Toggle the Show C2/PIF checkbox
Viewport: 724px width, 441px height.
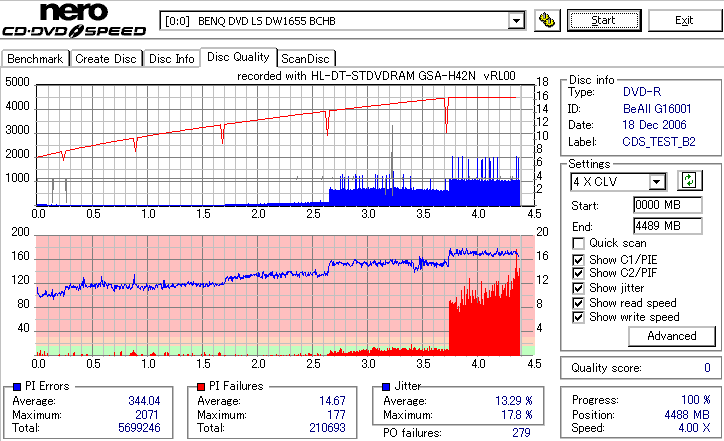coord(578,273)
